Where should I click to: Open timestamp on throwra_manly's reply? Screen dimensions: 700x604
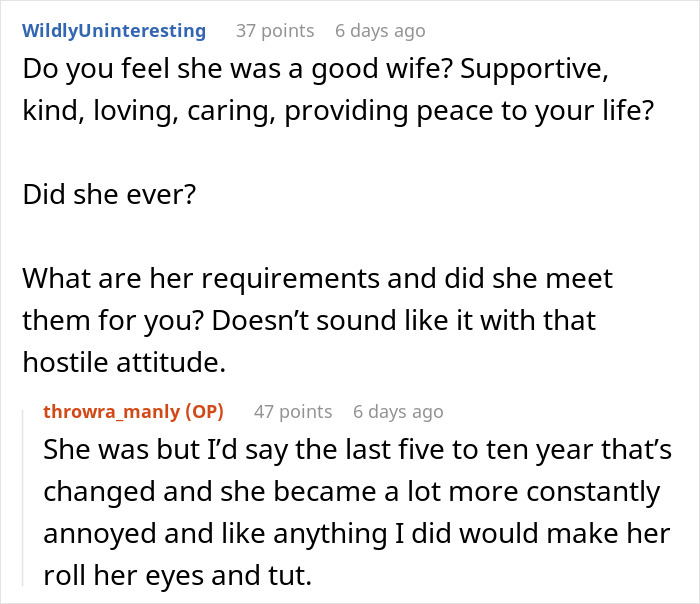click(398, 411)
